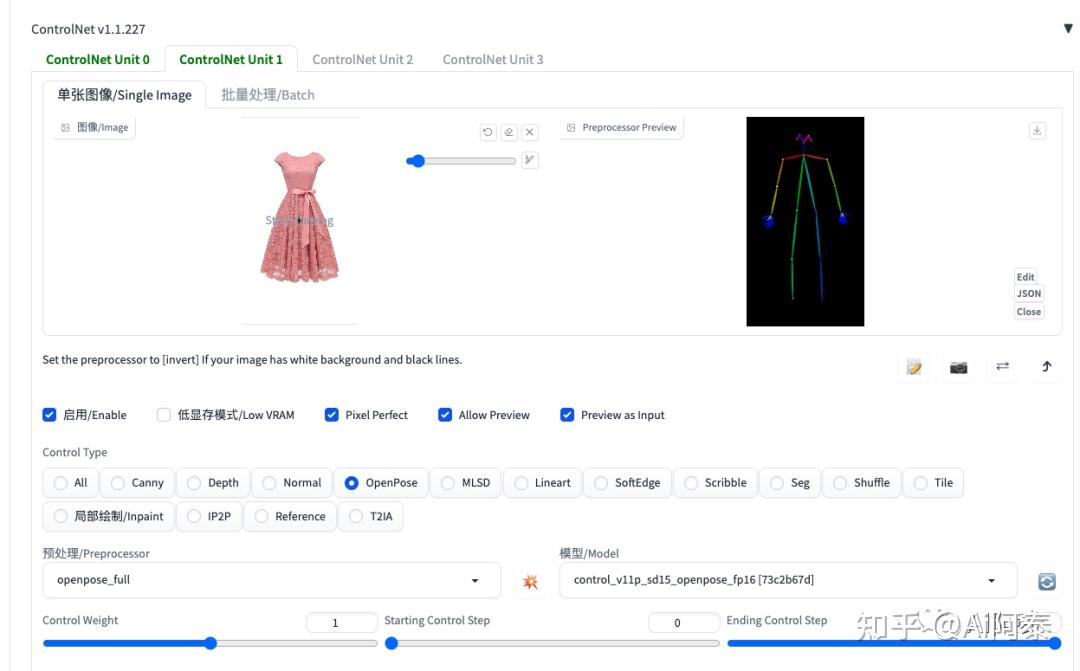
Task: Click the camera webcam icon
Action: click(x=958, y=367)
